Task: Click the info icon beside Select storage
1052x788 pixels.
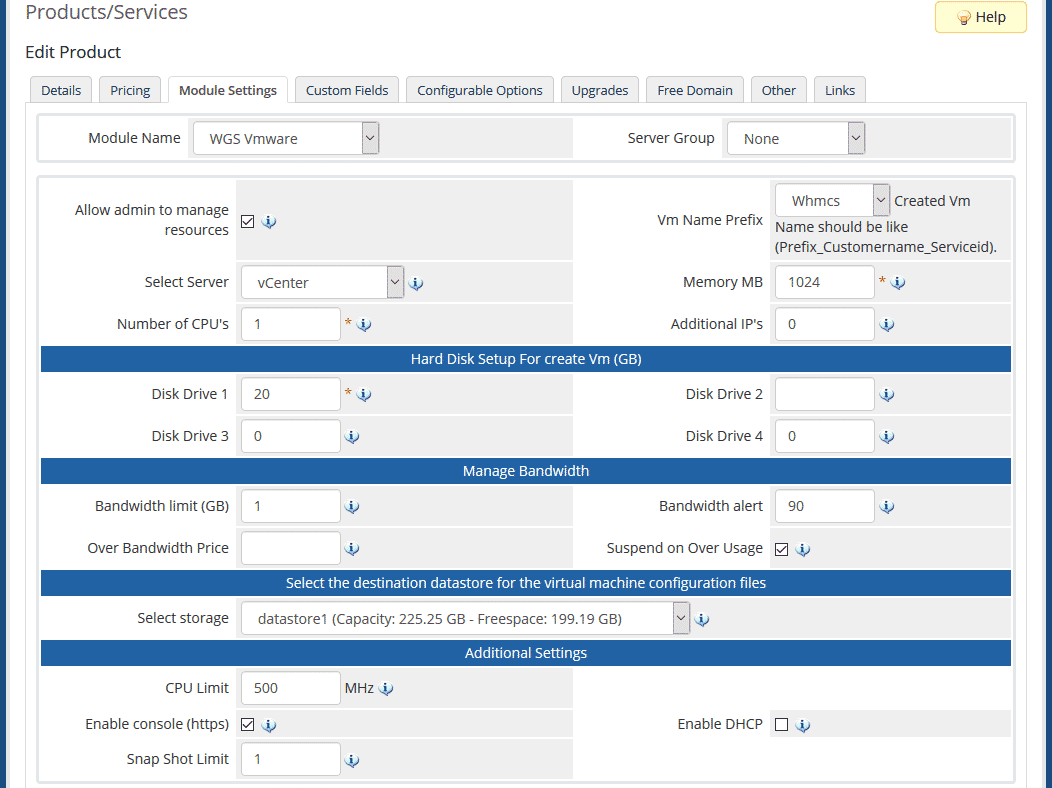Action: [702, 618]
